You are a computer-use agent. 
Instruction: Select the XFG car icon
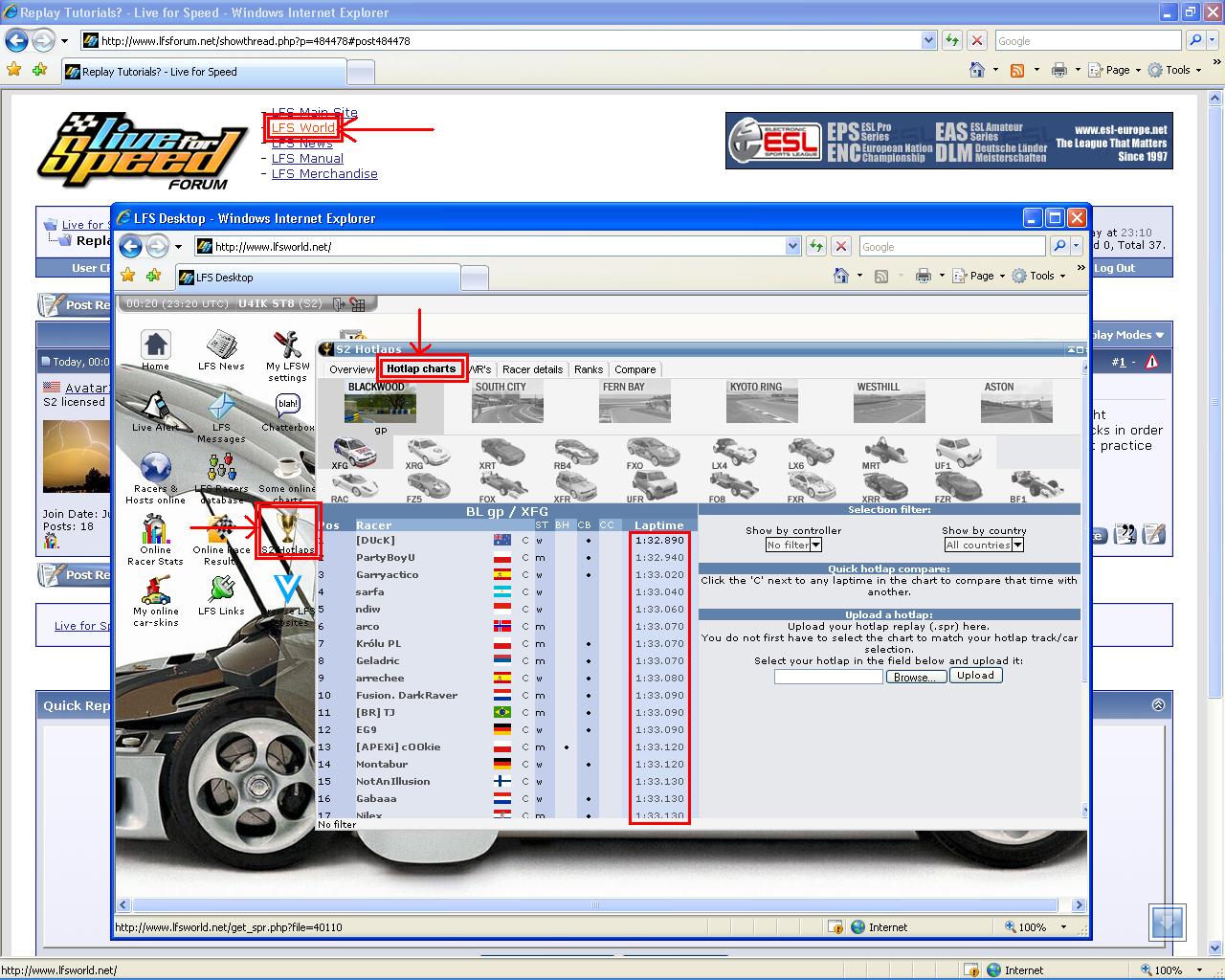(353, 453)
